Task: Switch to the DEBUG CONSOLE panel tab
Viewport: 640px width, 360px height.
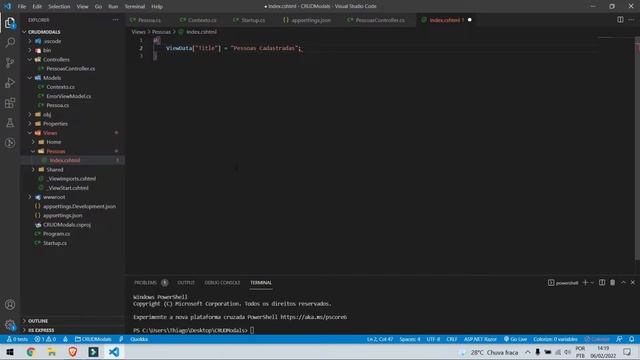Action: (222, 282)
